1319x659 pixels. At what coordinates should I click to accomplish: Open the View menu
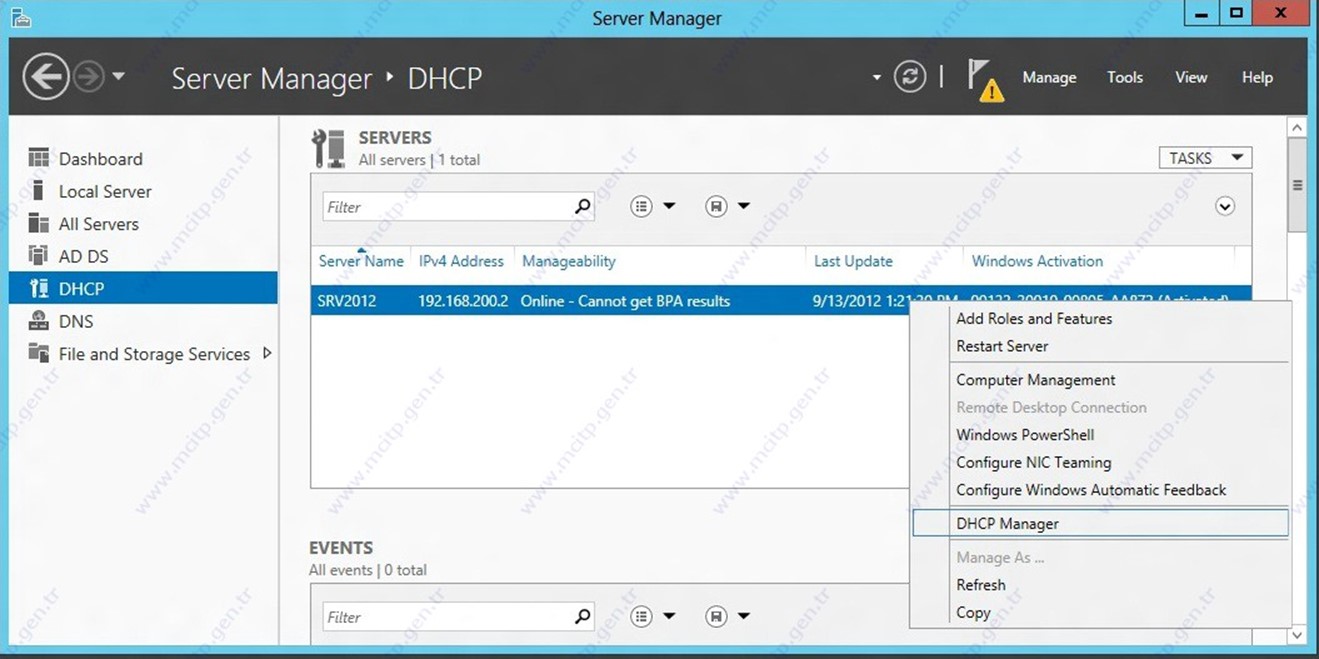[1191, 77]
